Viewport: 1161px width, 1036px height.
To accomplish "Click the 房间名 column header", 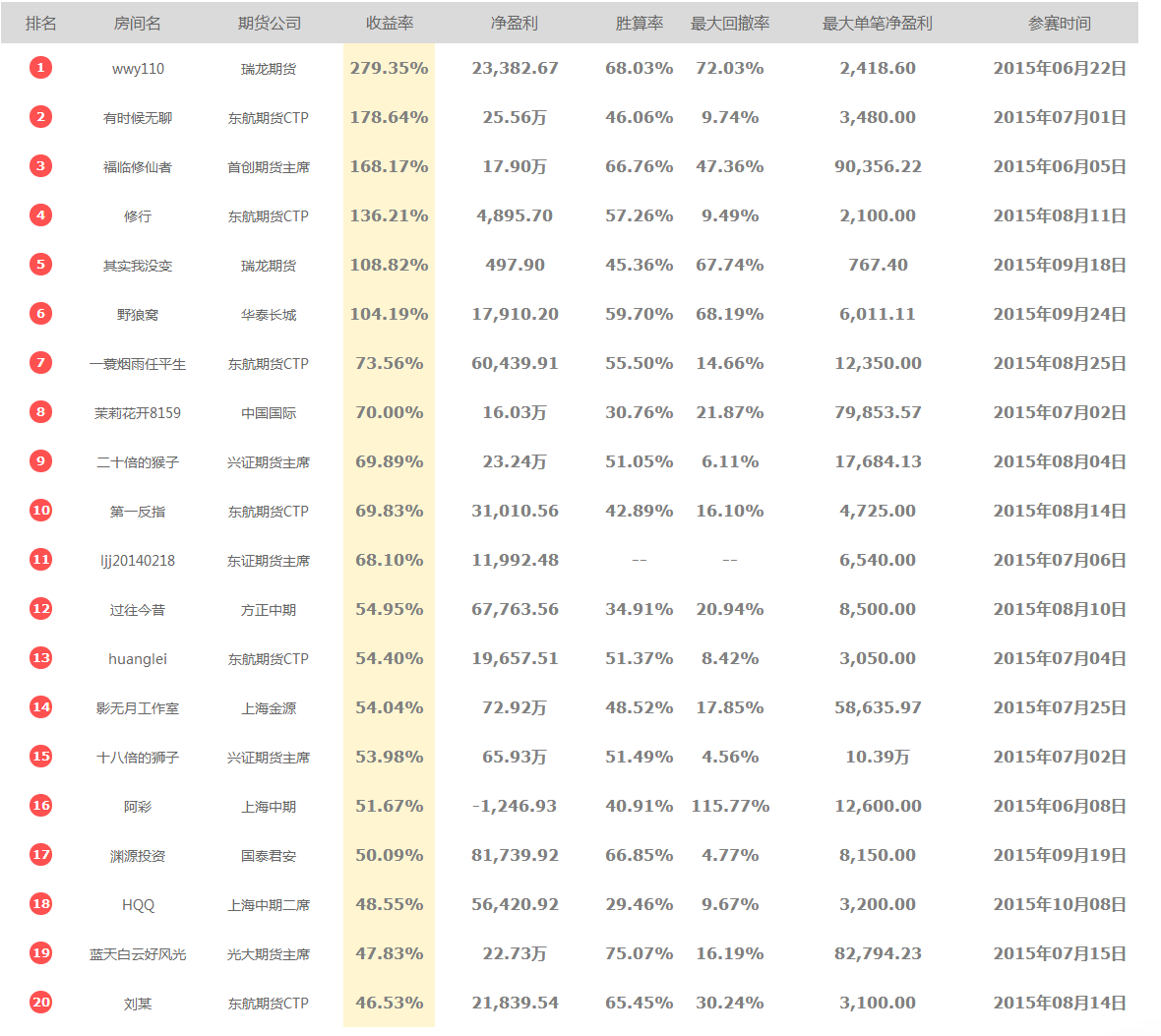I will [138, 23].
